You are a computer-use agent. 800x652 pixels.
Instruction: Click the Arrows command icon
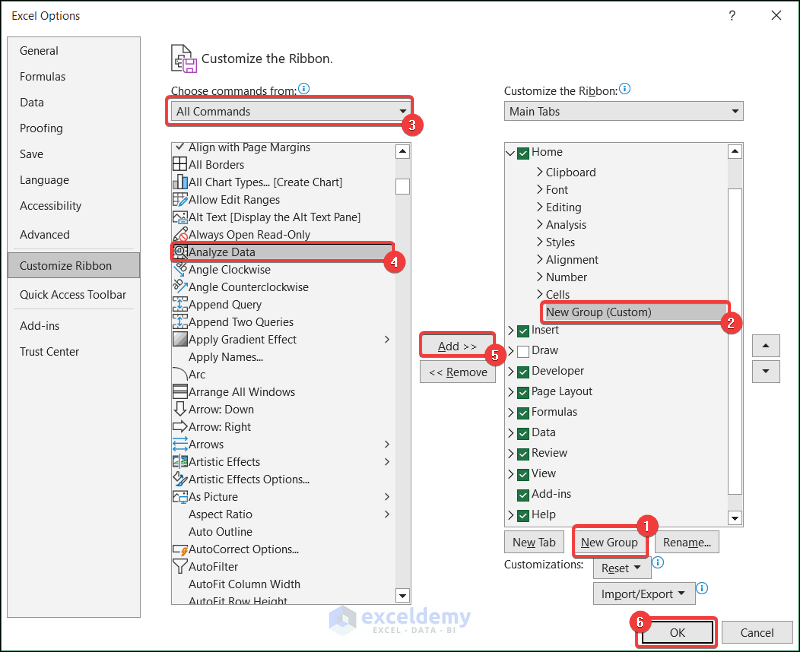pyautogui.click(x=180, y=444)
